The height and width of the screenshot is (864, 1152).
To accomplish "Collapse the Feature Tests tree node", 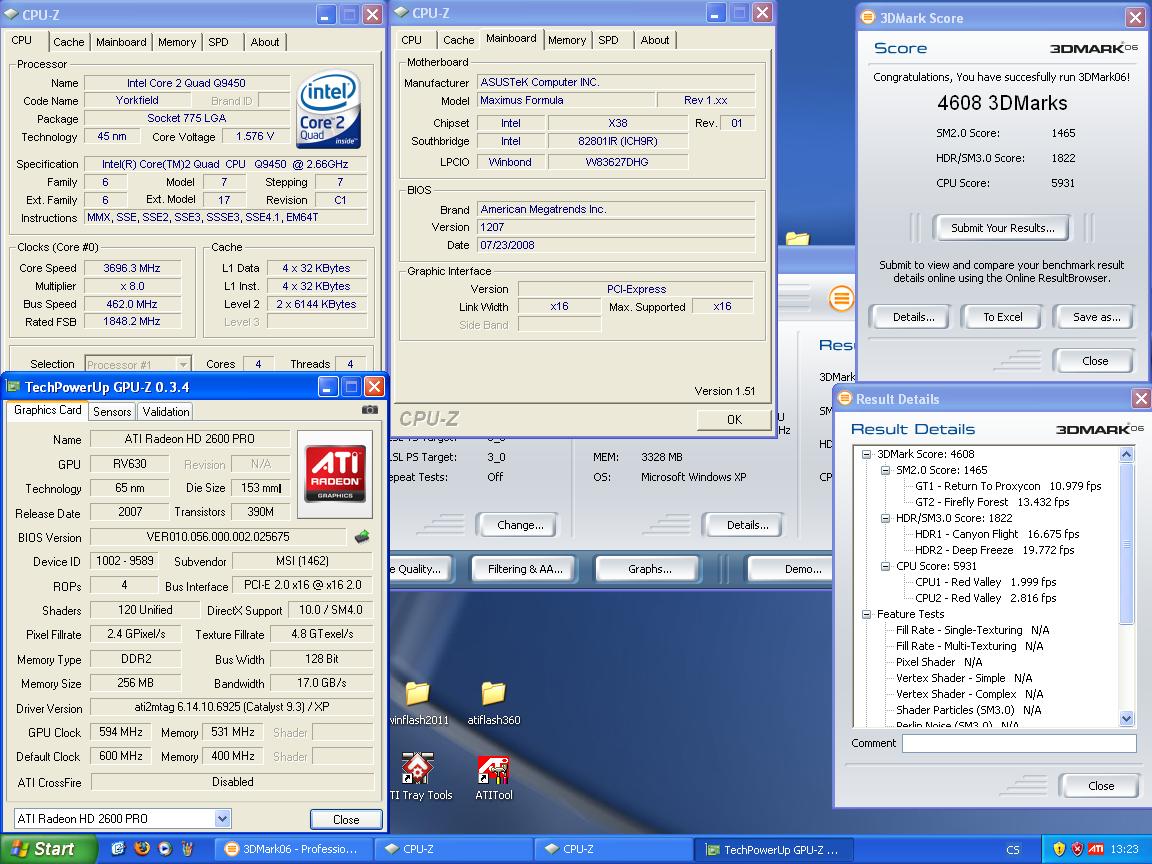I will tap(866, 614).
